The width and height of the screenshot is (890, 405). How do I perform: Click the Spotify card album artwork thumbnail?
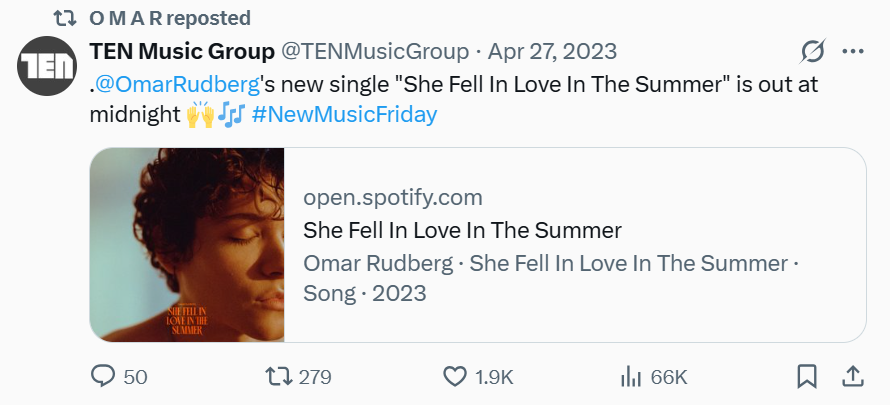pos(187,245)
